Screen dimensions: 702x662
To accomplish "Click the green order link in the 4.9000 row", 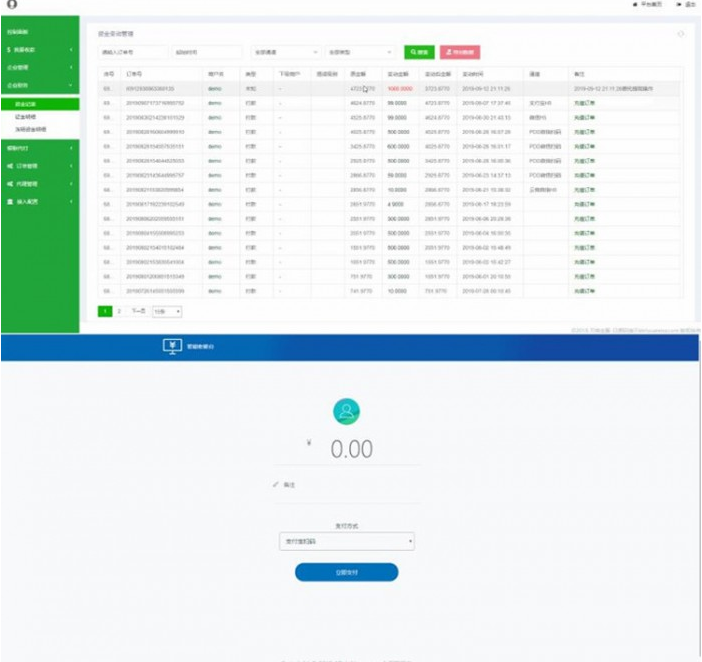I will point(585,204).
